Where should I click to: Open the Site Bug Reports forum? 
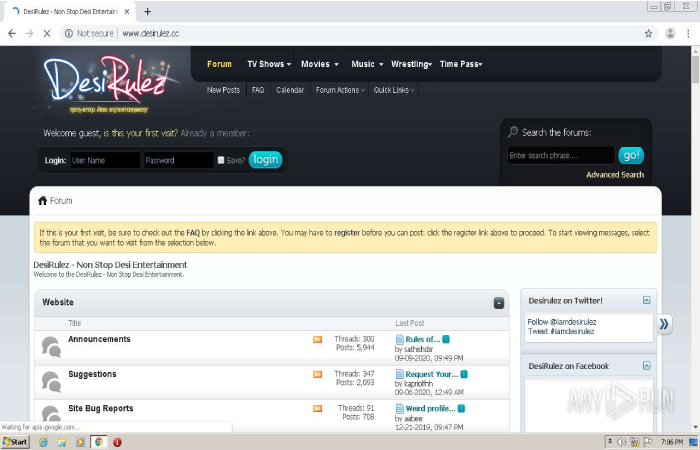pyautogui.click(x=100, y=408)
